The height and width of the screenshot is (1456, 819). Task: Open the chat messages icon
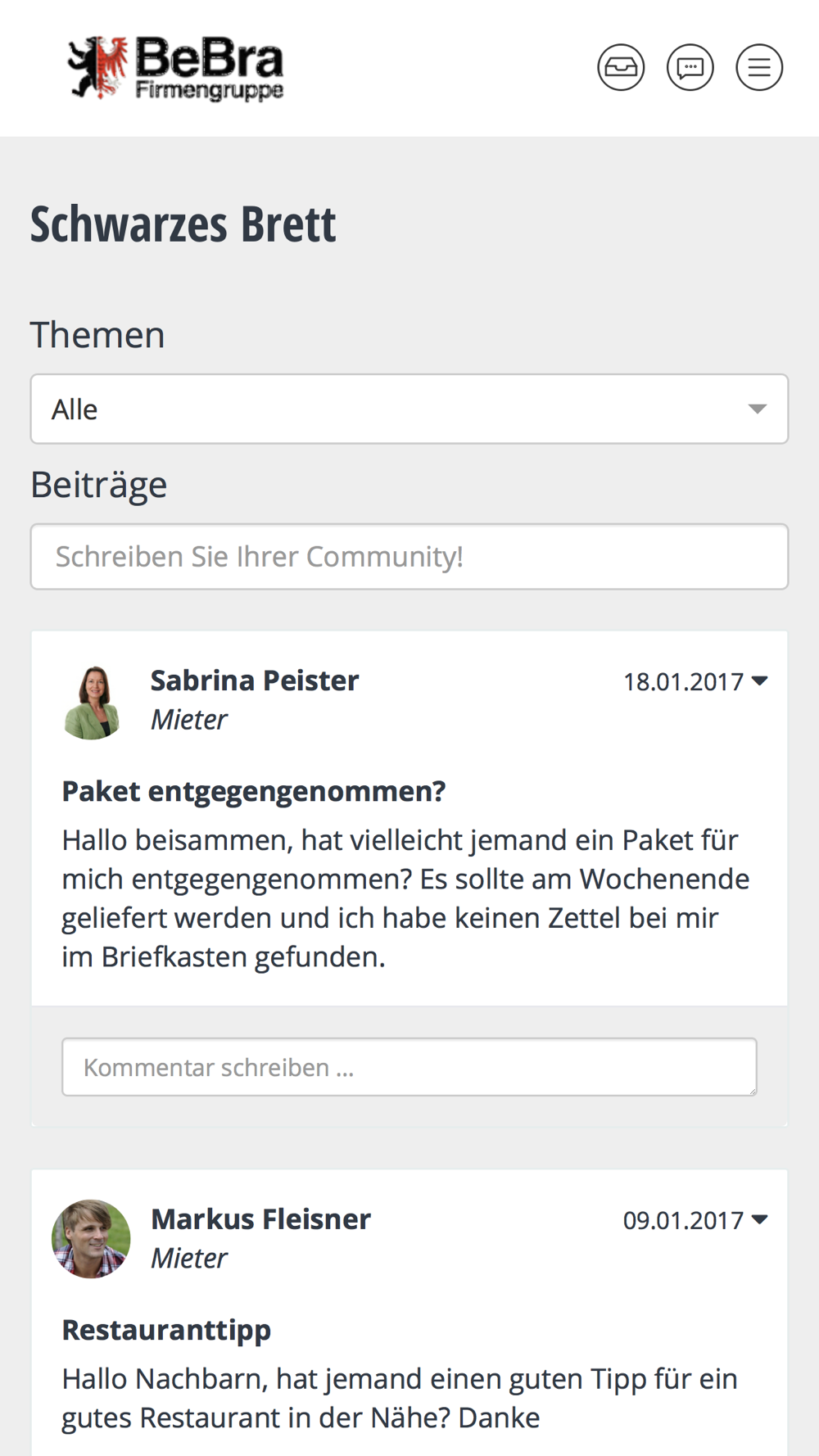[690, 67]
